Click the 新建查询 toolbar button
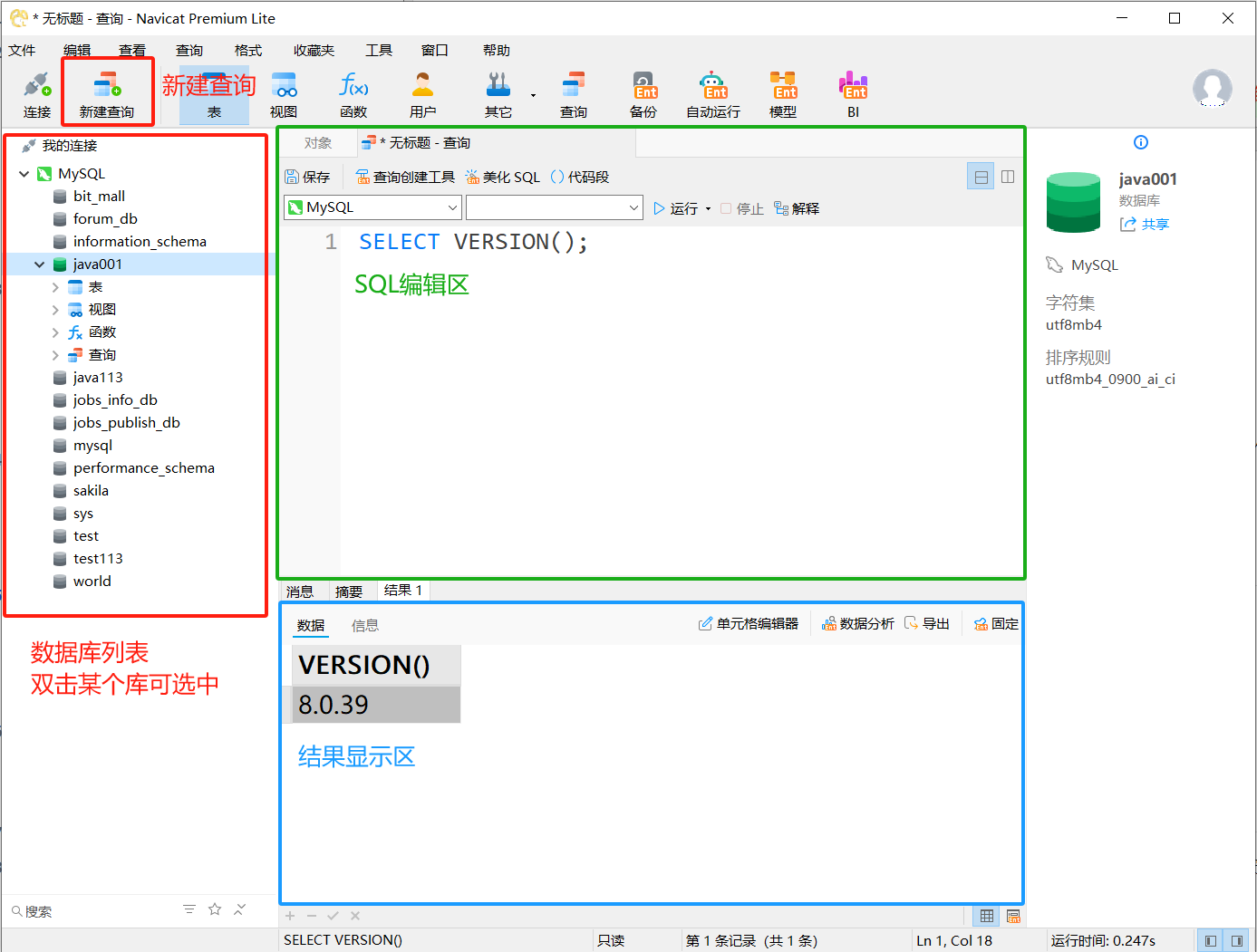The image size is (1257, 952). click(x=107, y=95)
